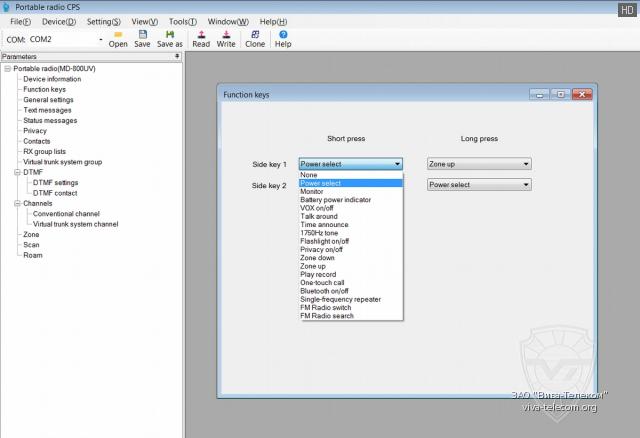Select Privacy in the parameters tree
This screenshot has height=438, width=640.
coord(35,131)
